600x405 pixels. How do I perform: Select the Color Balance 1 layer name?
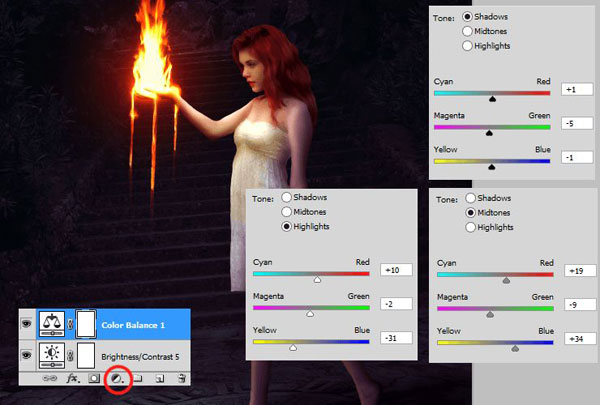(x=133, y=325)
